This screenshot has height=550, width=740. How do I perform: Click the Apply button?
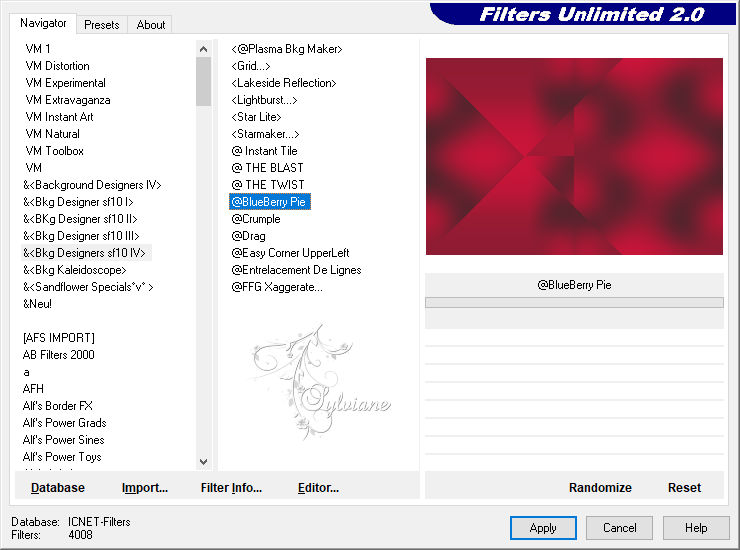pyautogui.click(x=543, y=528)
